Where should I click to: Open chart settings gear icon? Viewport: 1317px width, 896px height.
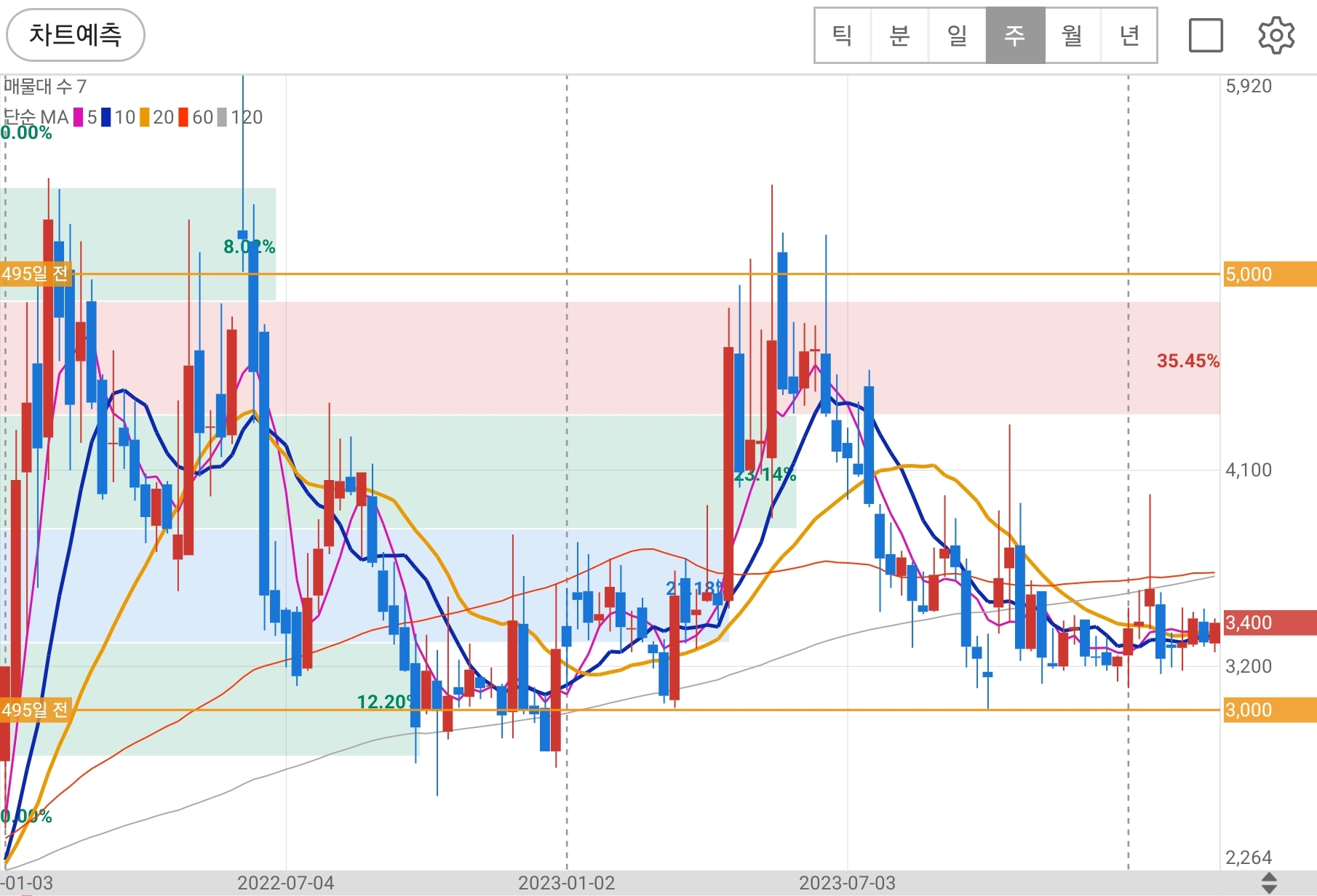click(1276, 36)
